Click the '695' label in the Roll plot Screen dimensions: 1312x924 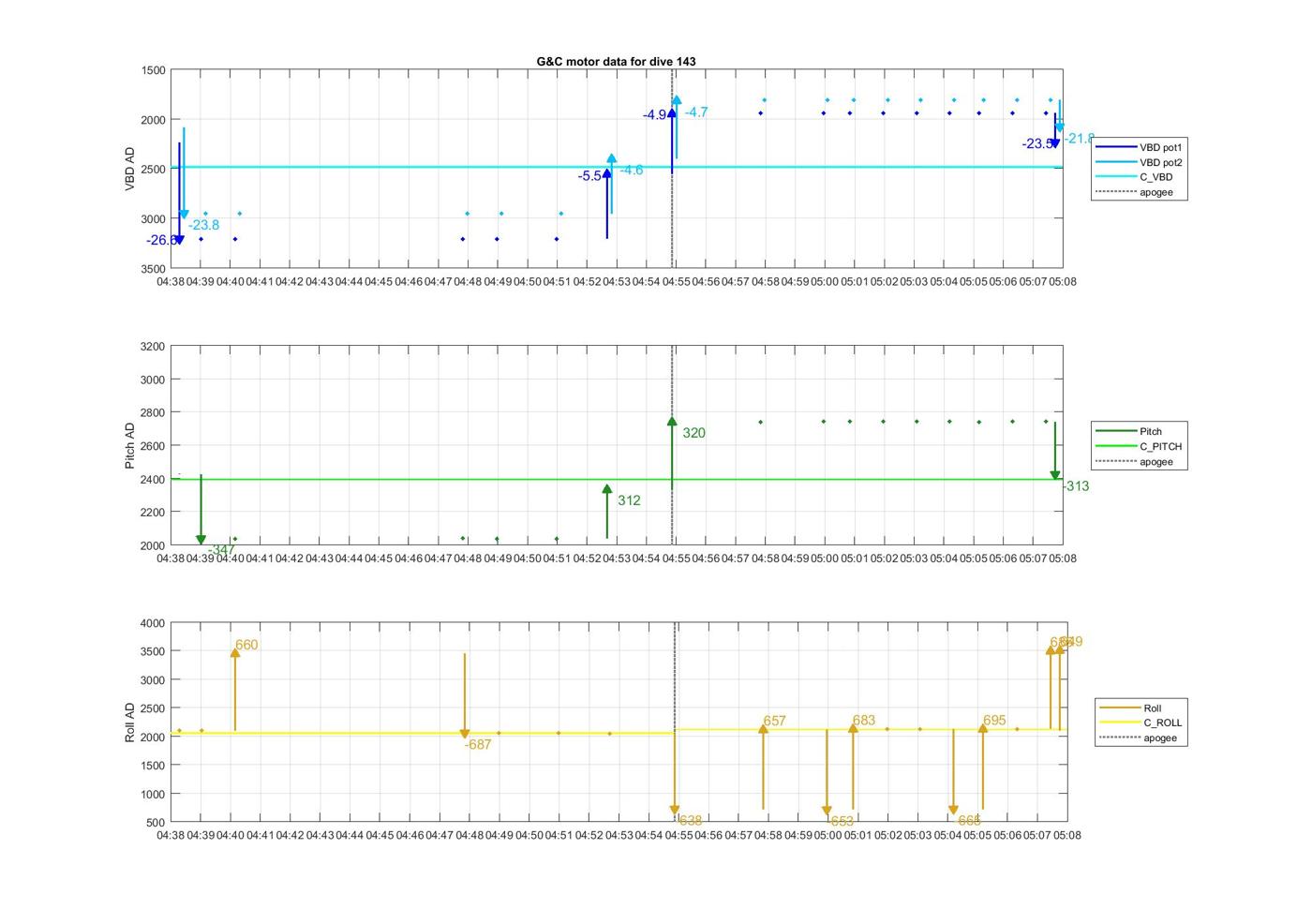[x=993, y=721]
